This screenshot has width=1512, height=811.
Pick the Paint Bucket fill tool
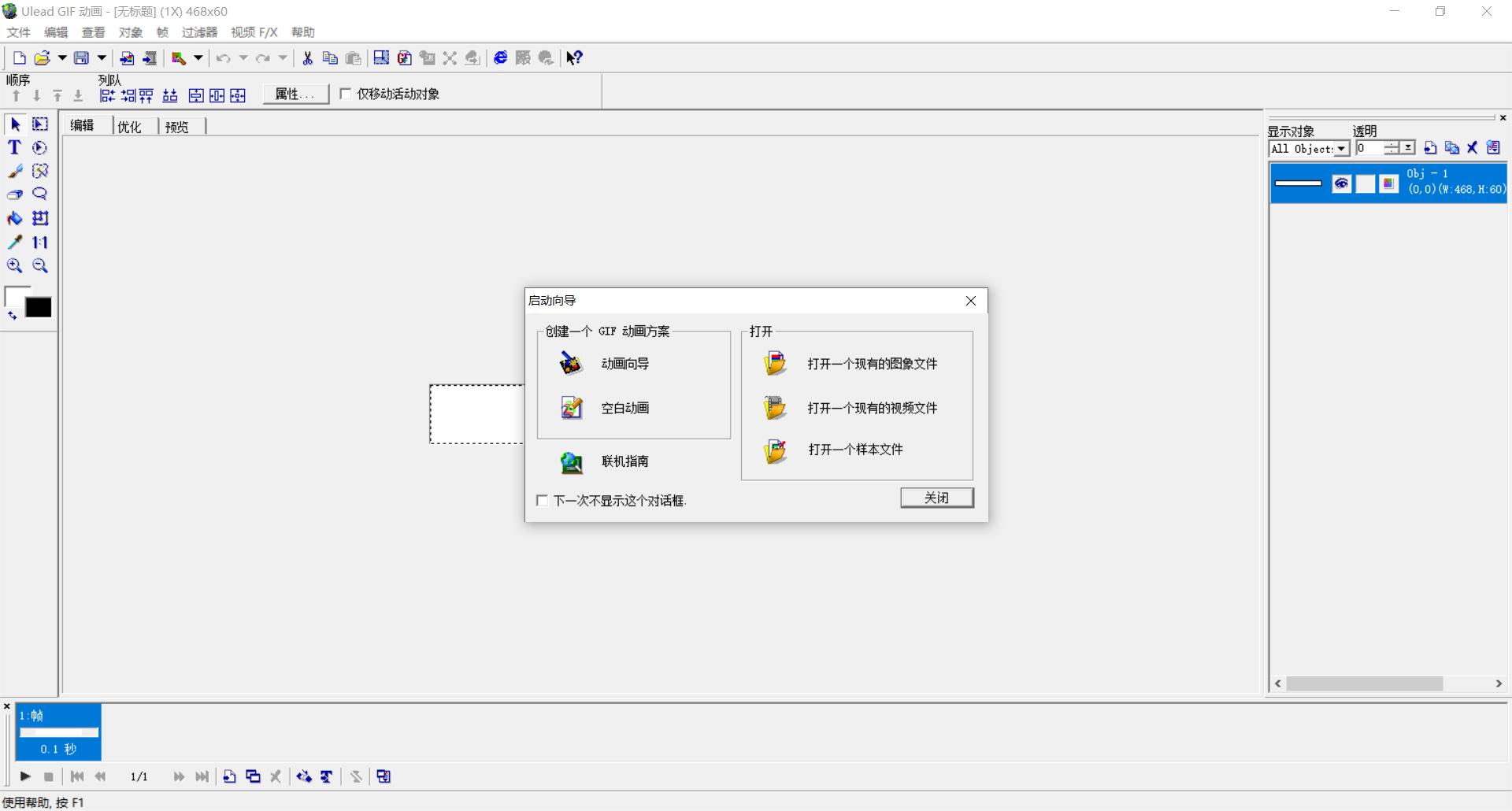coord(14,218)
